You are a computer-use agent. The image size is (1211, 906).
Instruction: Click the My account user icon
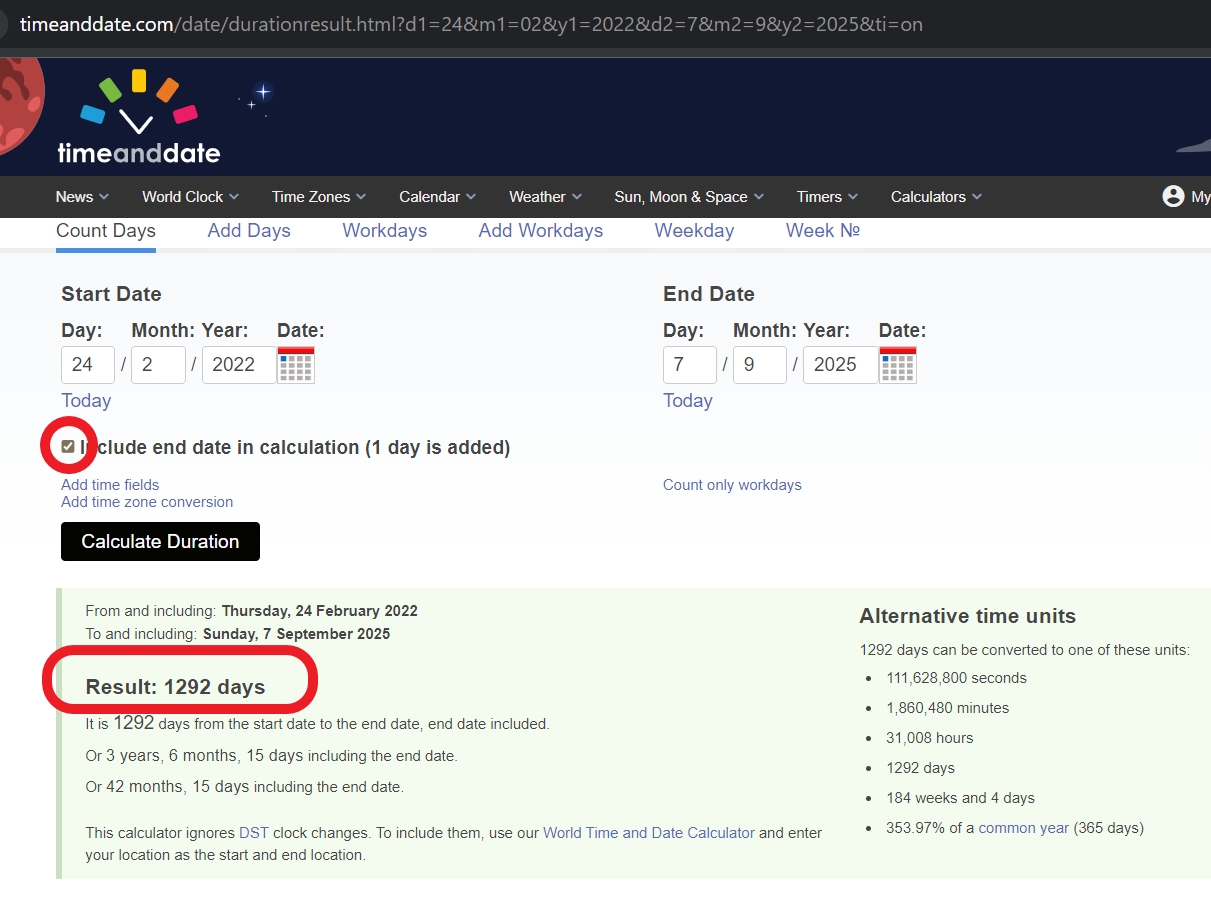pyautogui.click(x=1173, y=196)
